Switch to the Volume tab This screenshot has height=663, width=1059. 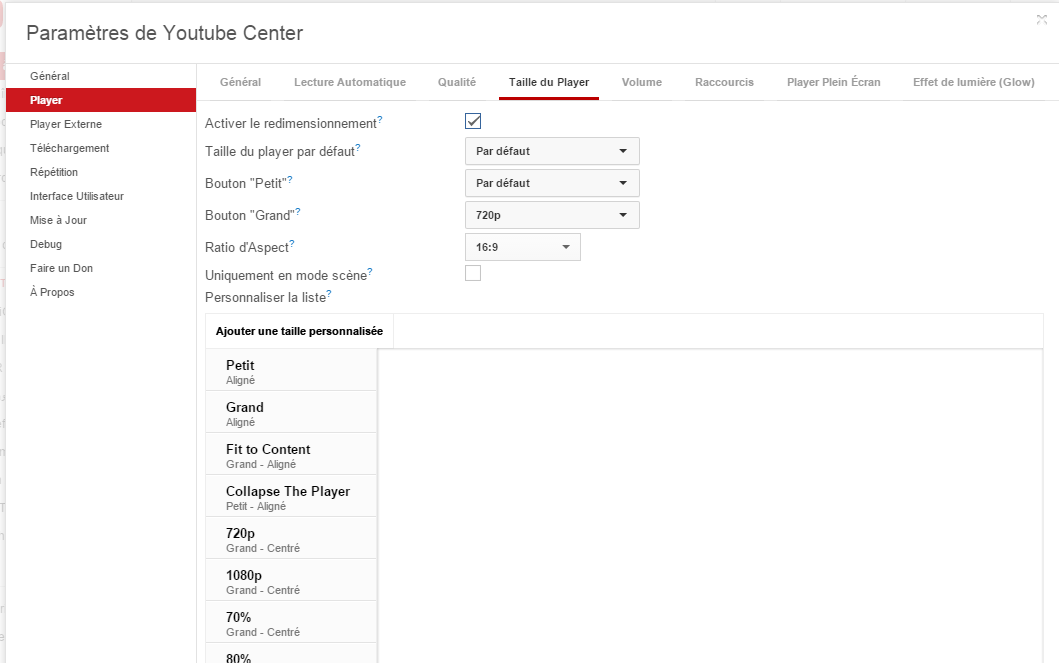[x=642, y=82]
